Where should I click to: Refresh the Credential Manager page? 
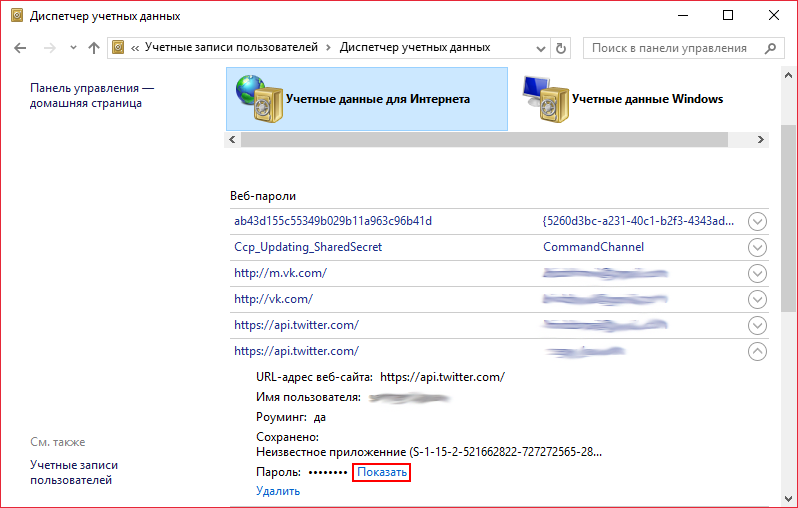click(560, 48)
